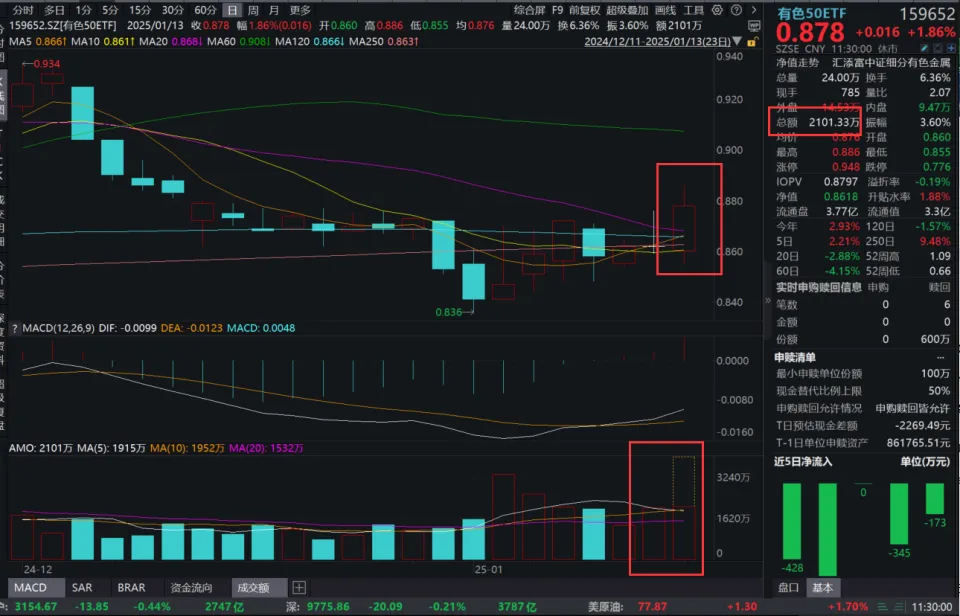Image resolution: width=960 pixels, height=616 pixels.
Task: Open chart settings gear icon in toolbar
Action: 719,10
